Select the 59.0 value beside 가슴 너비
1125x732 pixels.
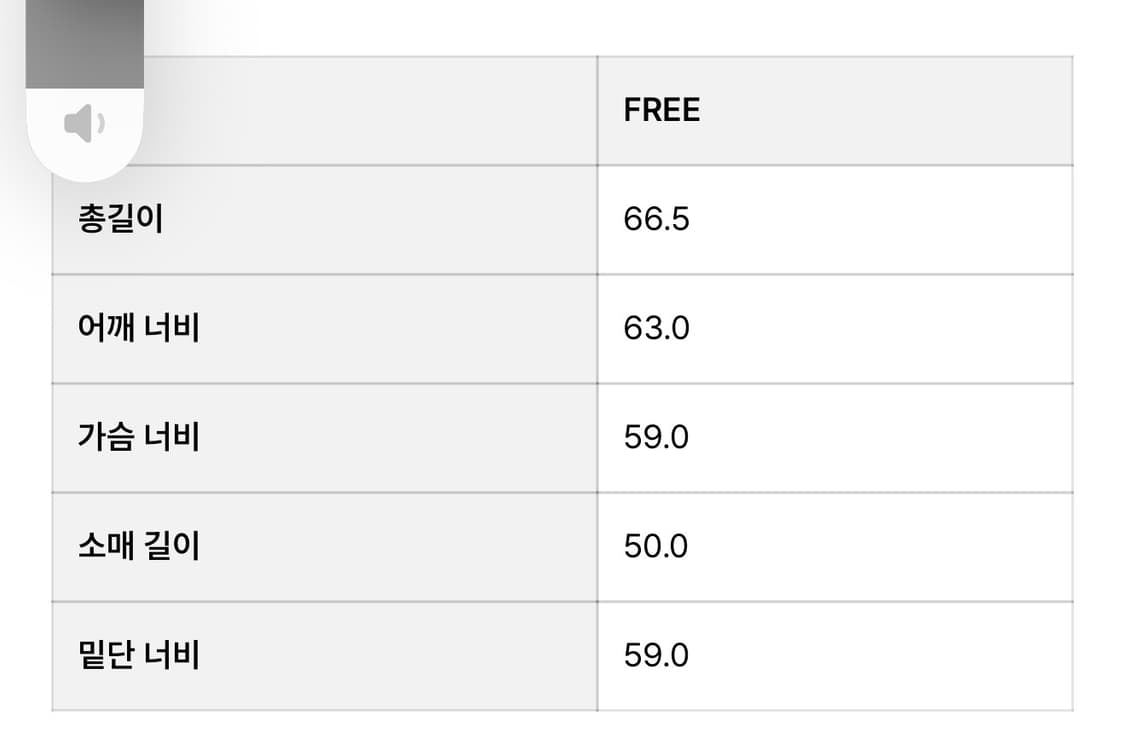coord(656,437)
